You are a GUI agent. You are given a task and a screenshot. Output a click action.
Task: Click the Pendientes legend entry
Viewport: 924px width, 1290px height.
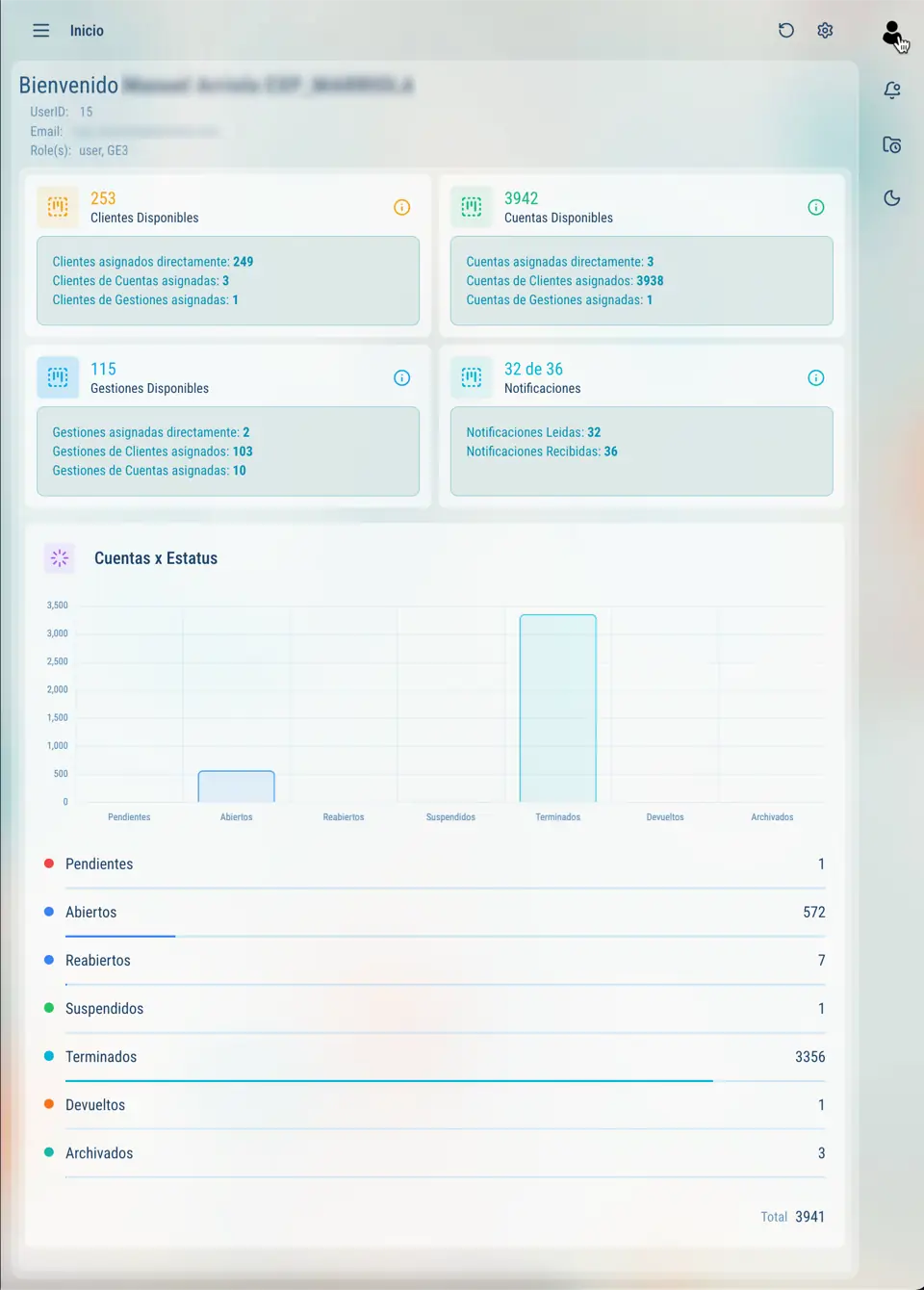tap(99, 864)
